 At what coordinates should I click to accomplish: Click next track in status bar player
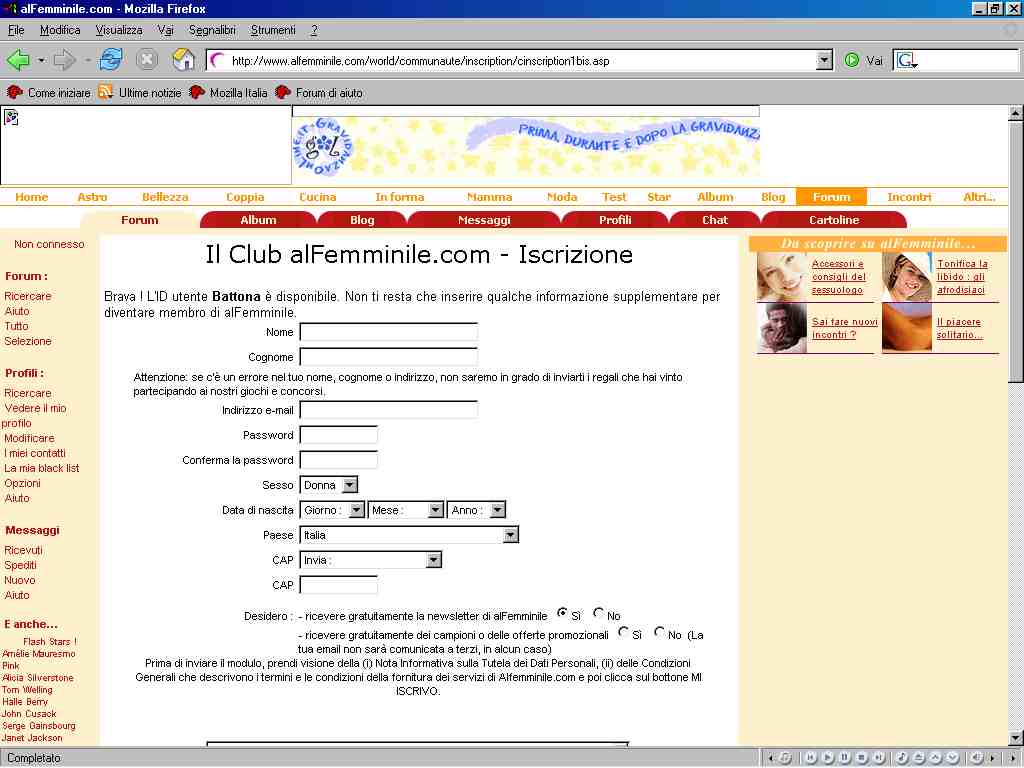(x=878, y=758)
